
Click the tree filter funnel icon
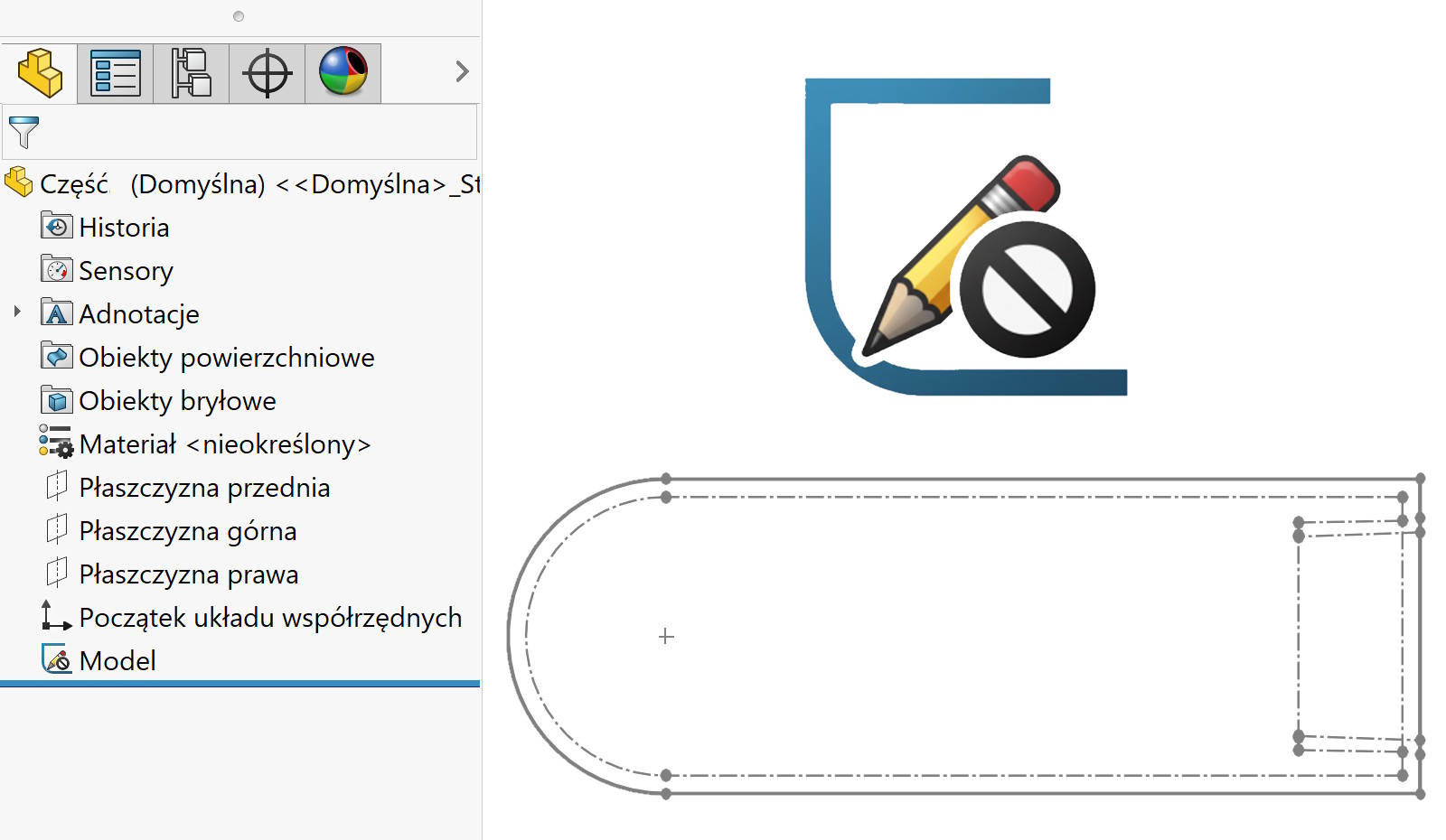[23, 132]
